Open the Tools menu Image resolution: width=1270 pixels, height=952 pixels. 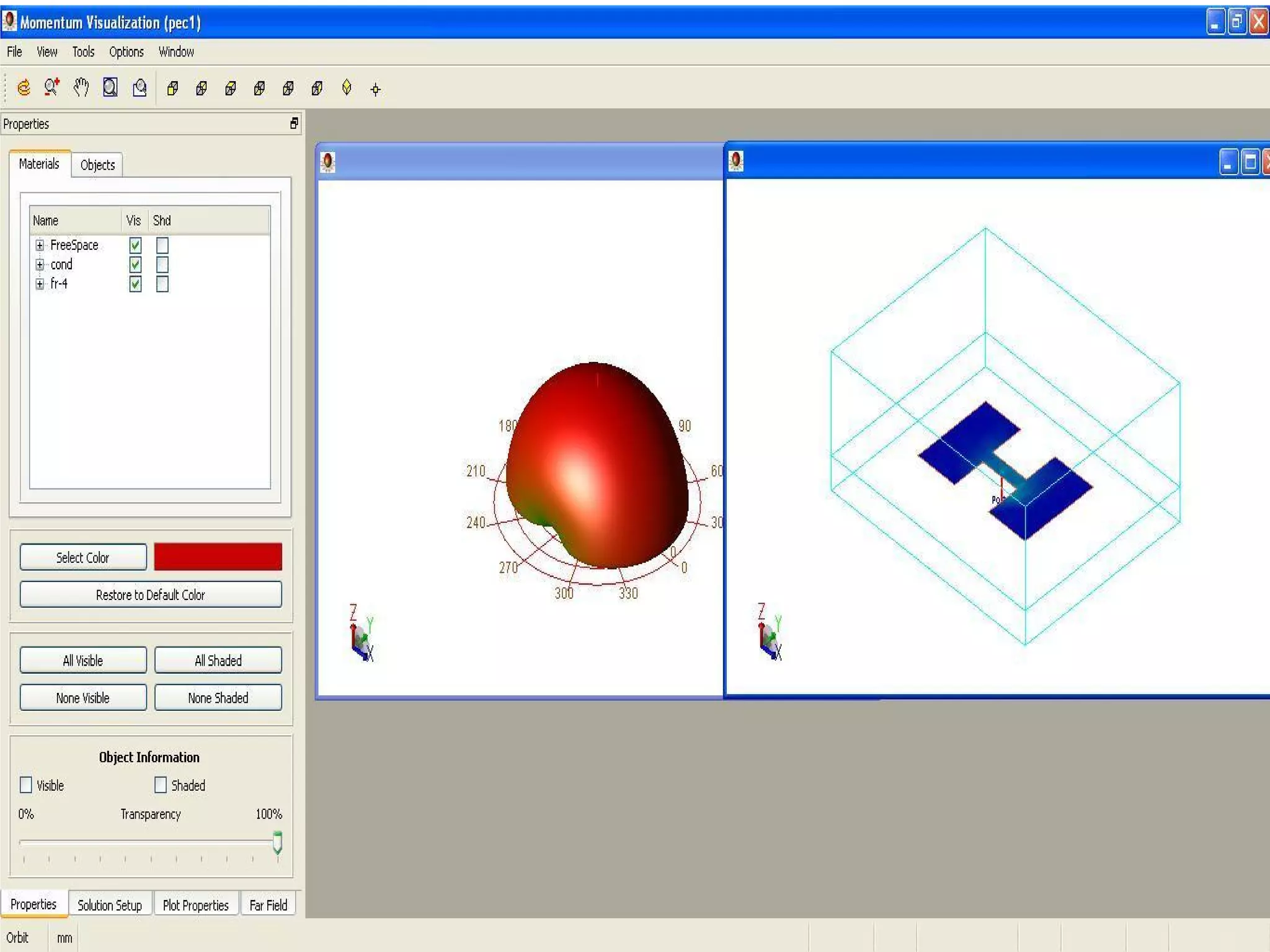[83, 52]
